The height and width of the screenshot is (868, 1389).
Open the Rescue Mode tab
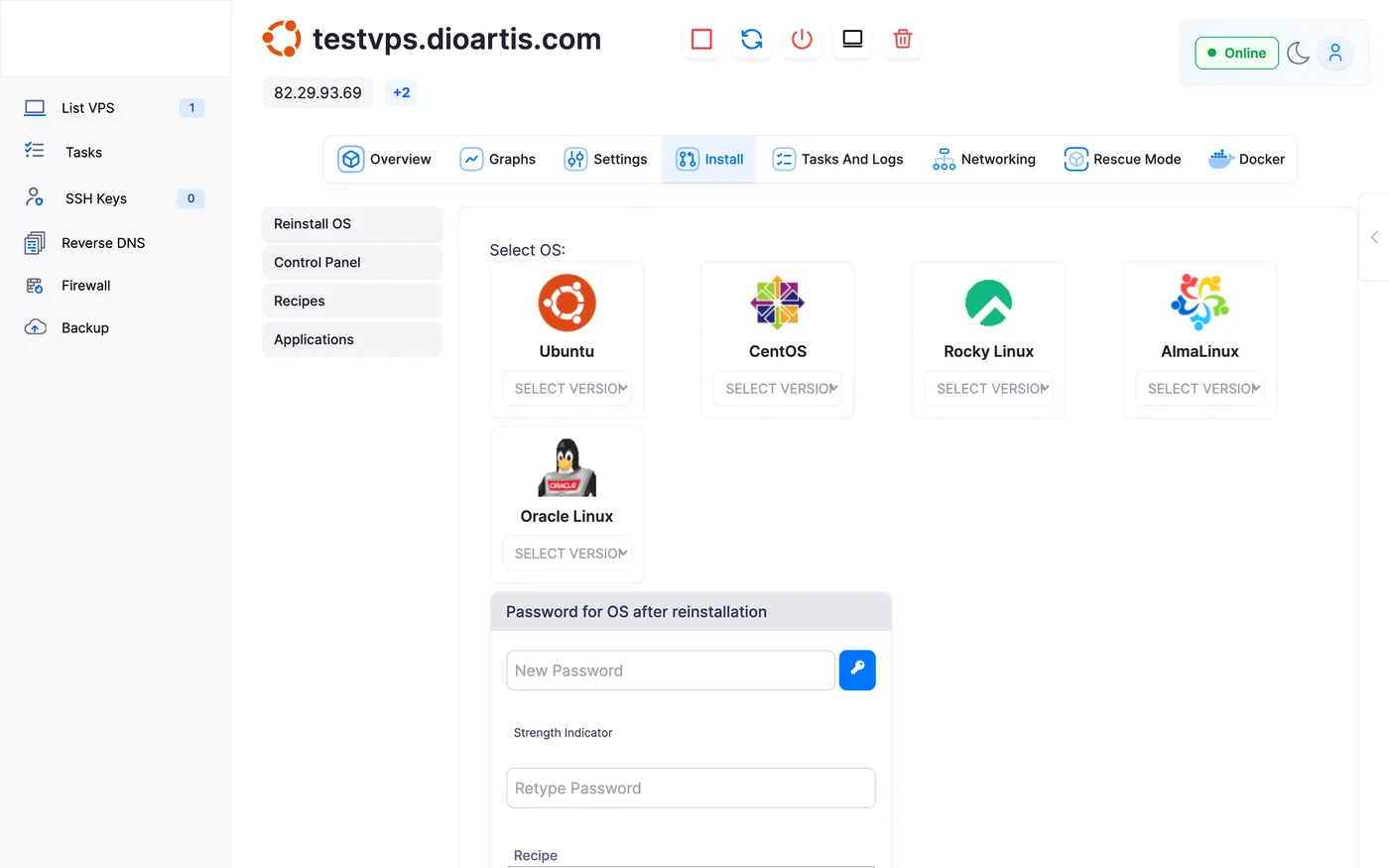click(1122, 159)
